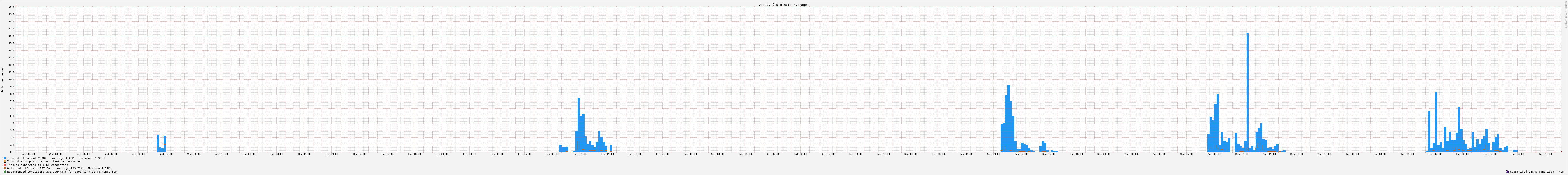Click the brown Outbound legend swatch
The width and height of the screenshot is (1568, 175).
[5, 168]
